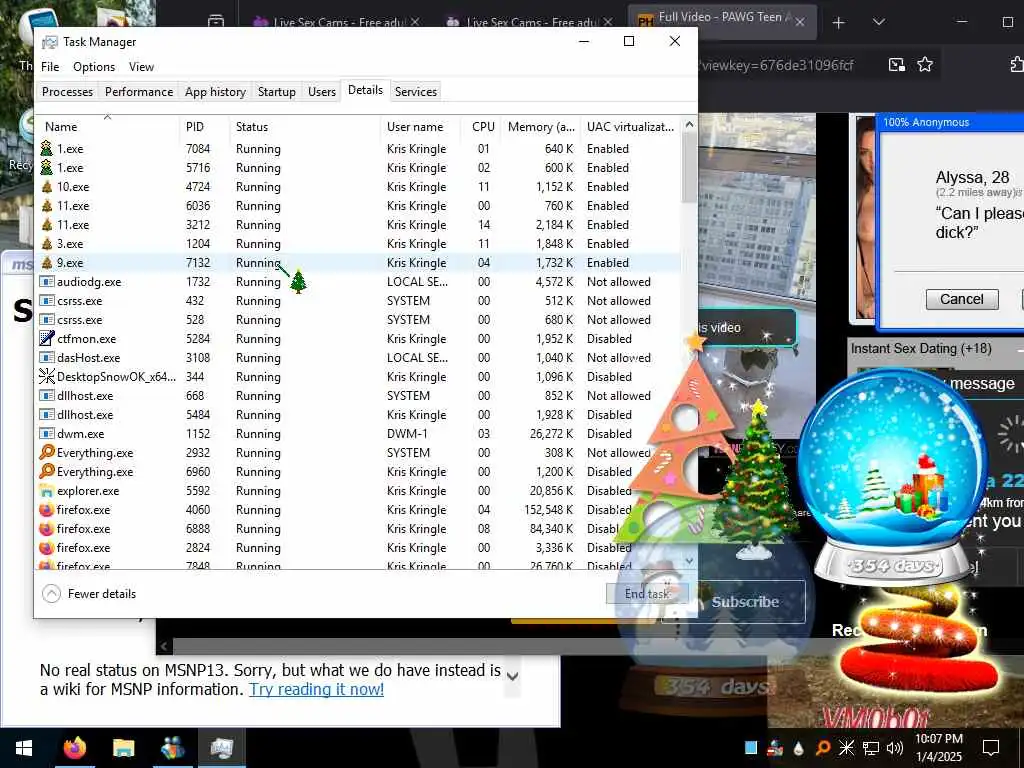Select dllhost.exe with PID 5484
The width and height of the screenshot is (1024, 768).
click(x=359, y=415)
